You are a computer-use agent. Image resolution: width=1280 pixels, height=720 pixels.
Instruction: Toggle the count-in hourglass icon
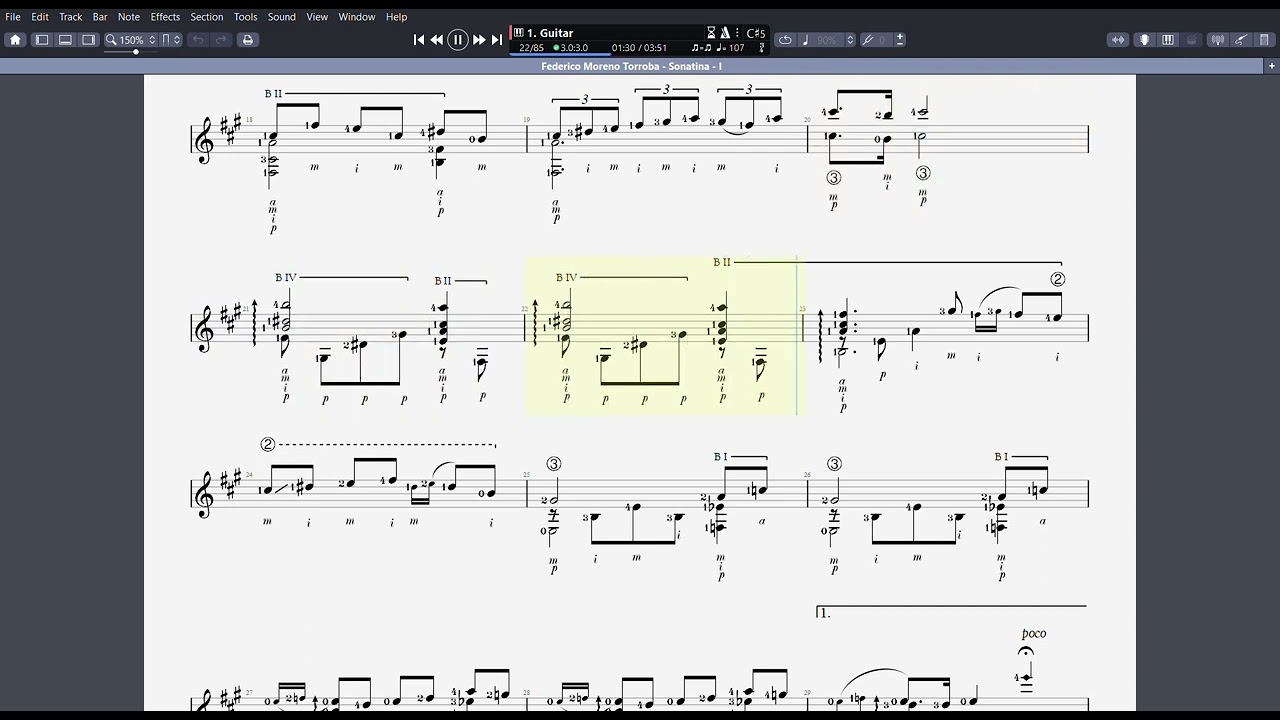711,33
